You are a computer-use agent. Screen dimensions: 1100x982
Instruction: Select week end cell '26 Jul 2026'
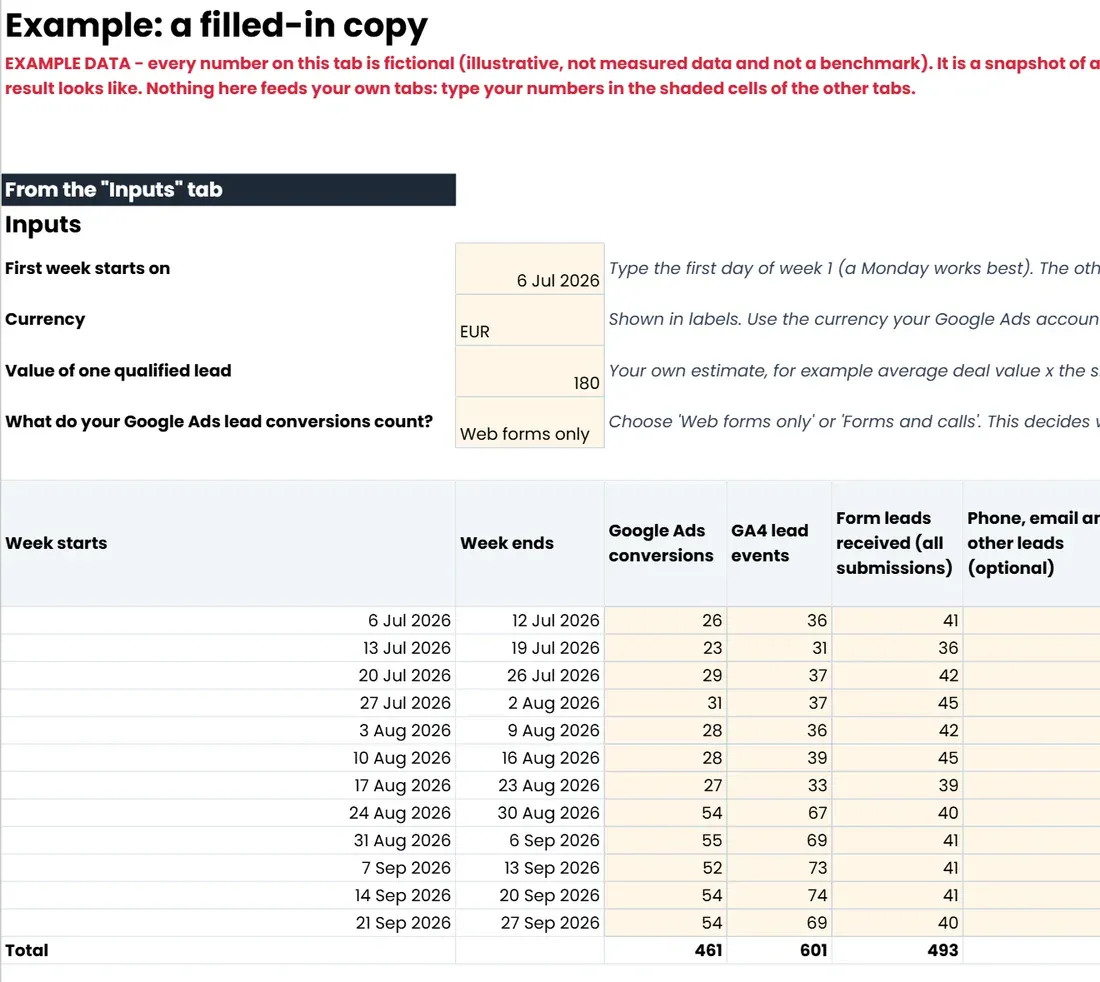530,675
